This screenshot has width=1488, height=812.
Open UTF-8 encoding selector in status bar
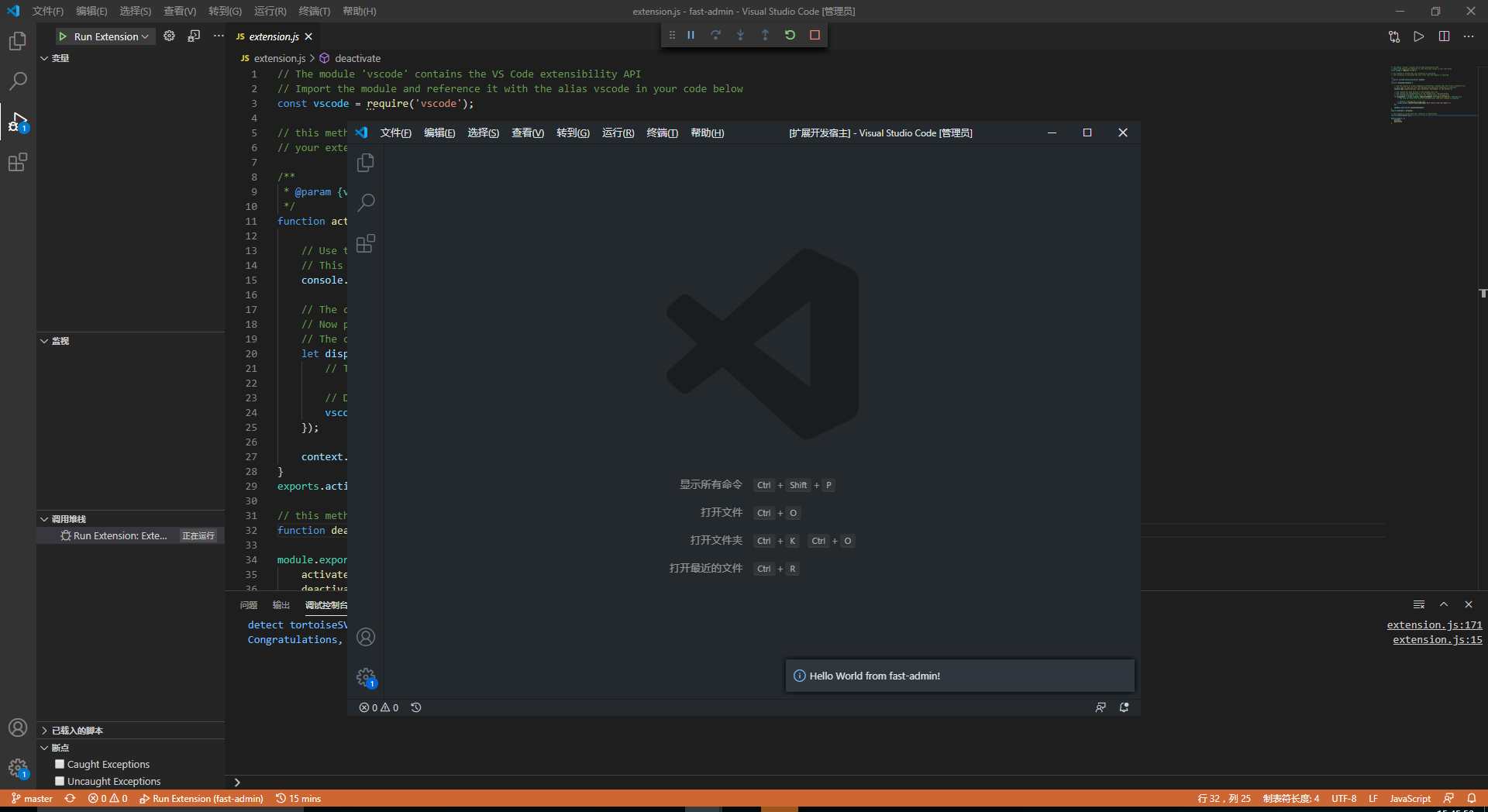tap(1344, 799)
